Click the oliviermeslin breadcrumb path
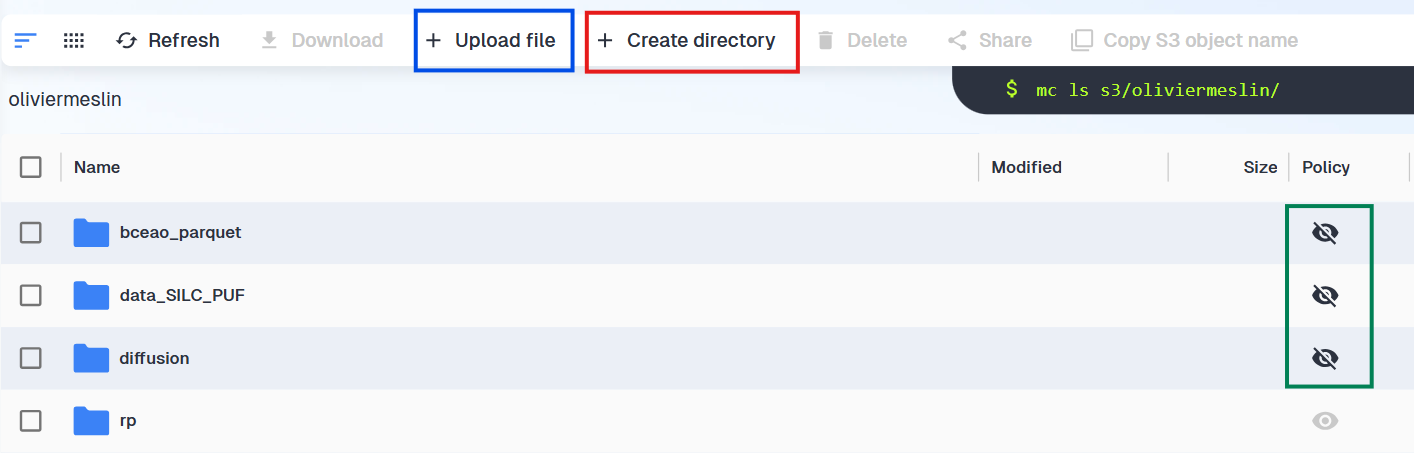The height and width of the screenshot is (453, 1414). tap(65, 100)
